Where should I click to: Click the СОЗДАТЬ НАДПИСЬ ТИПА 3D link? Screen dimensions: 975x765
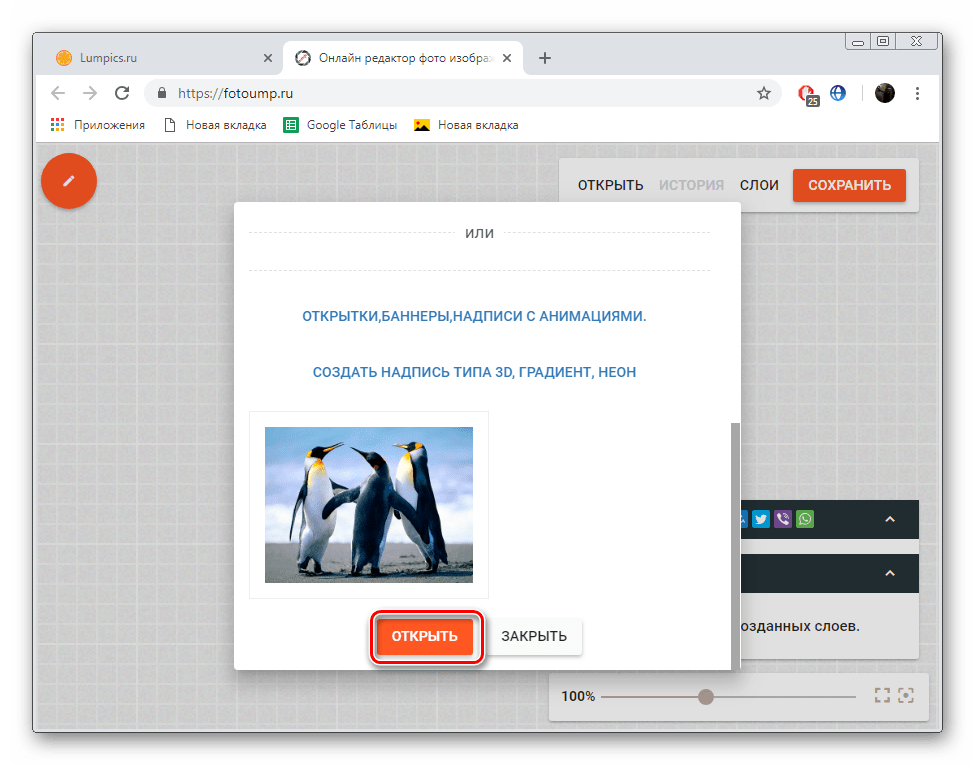click(474, 372)
